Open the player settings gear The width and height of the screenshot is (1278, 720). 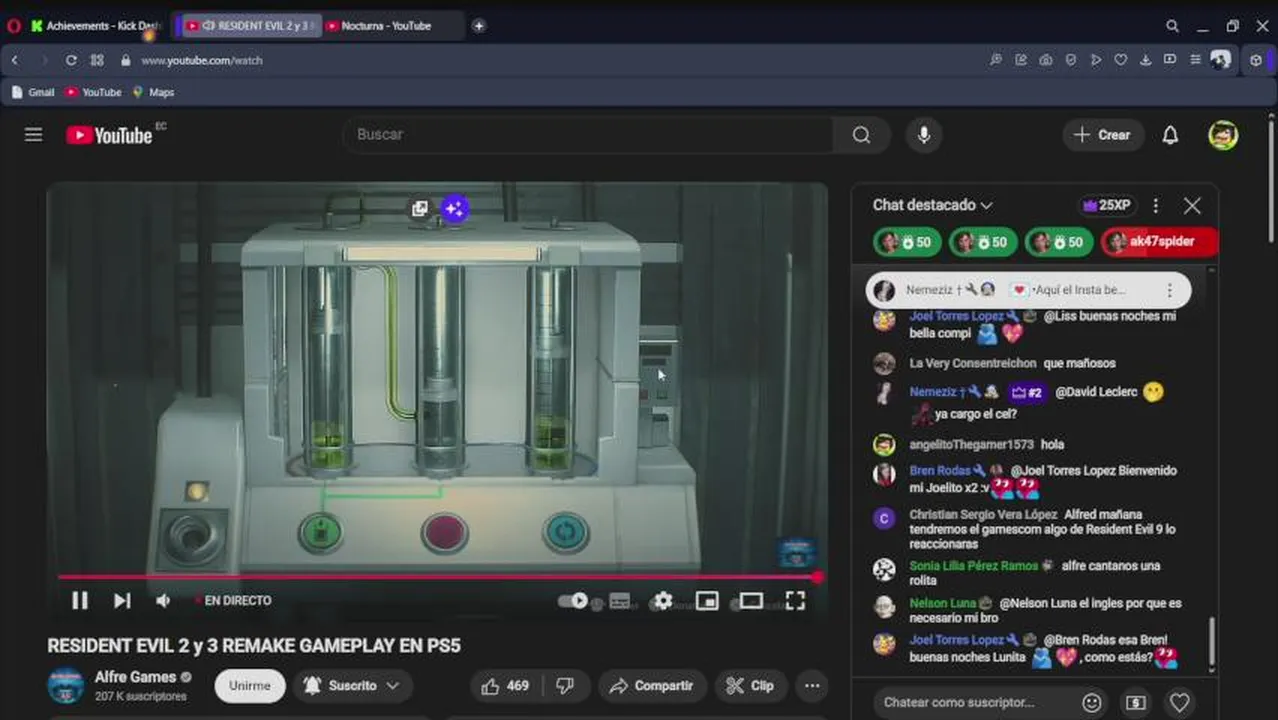tap(663, 601)
